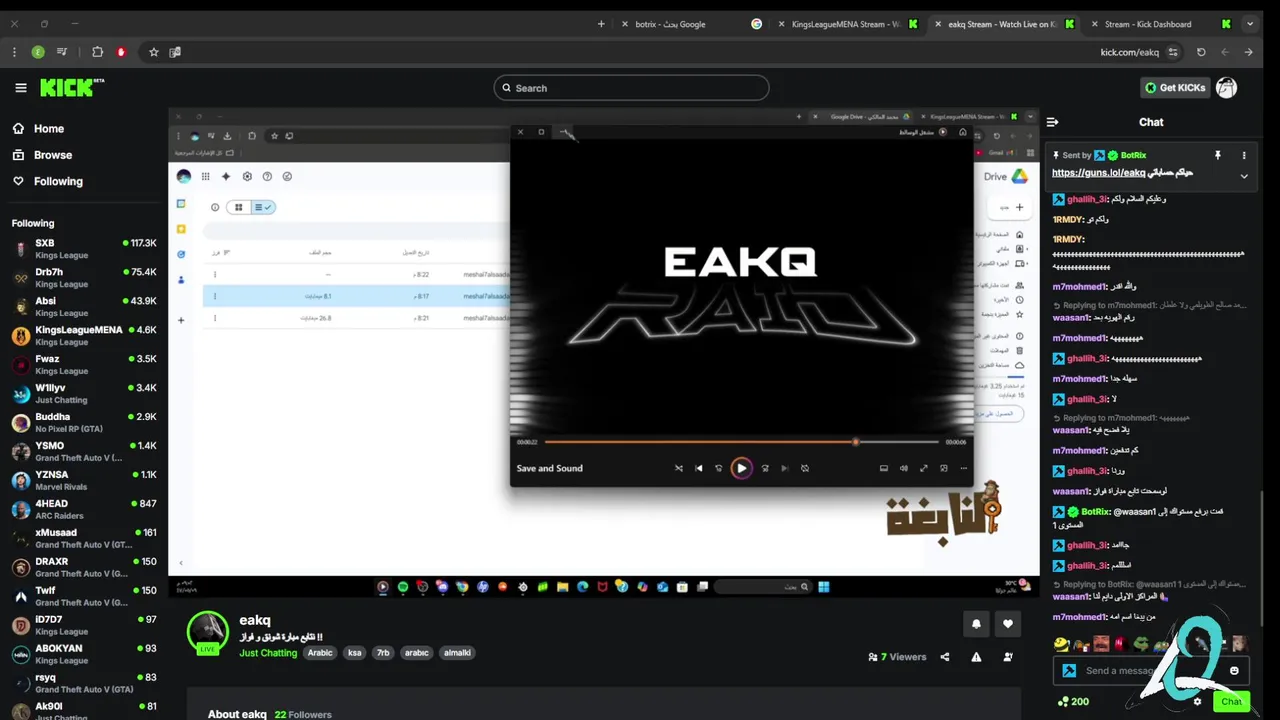This screenshot has width=1280, height=720.
Task: Open volume control in media player
Action: pos(903,468)
